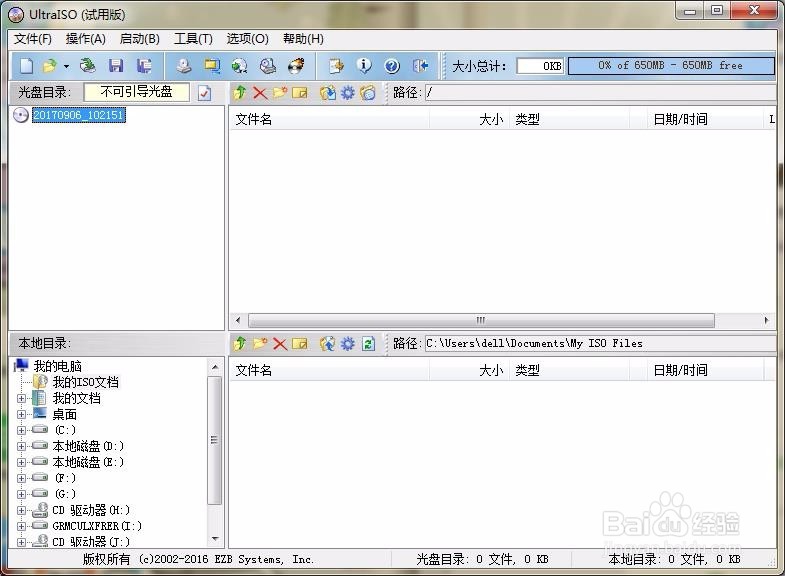Click the Extract icon in the disc pane toolbar
The height and width of the screenshot is (576, 785).
[327, 93]
